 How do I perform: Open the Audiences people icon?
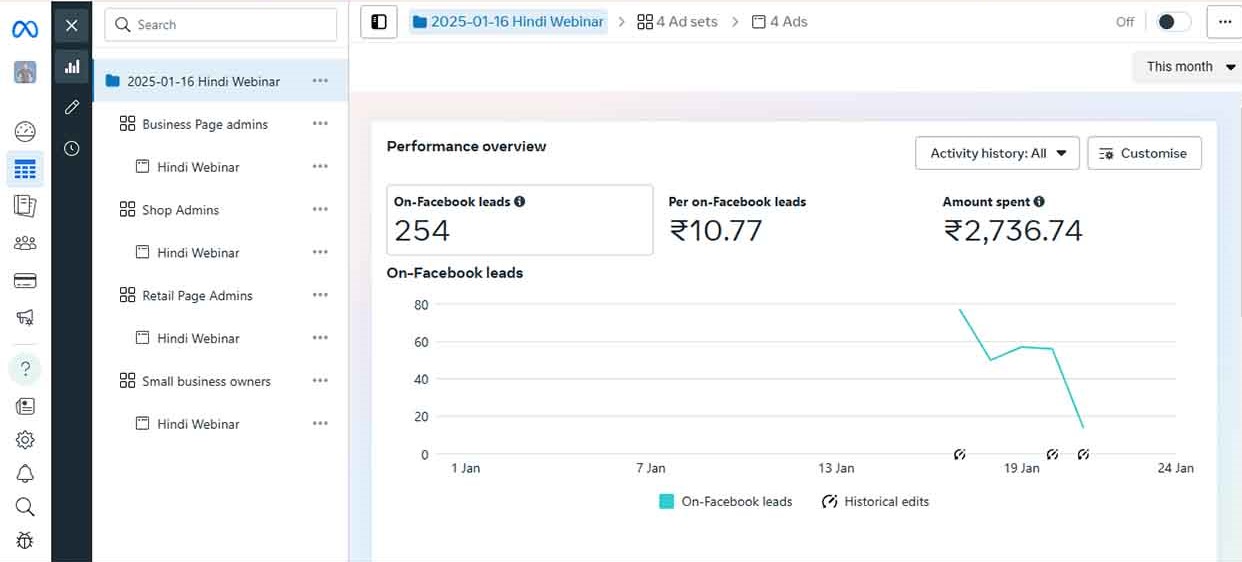coord(25,243)
